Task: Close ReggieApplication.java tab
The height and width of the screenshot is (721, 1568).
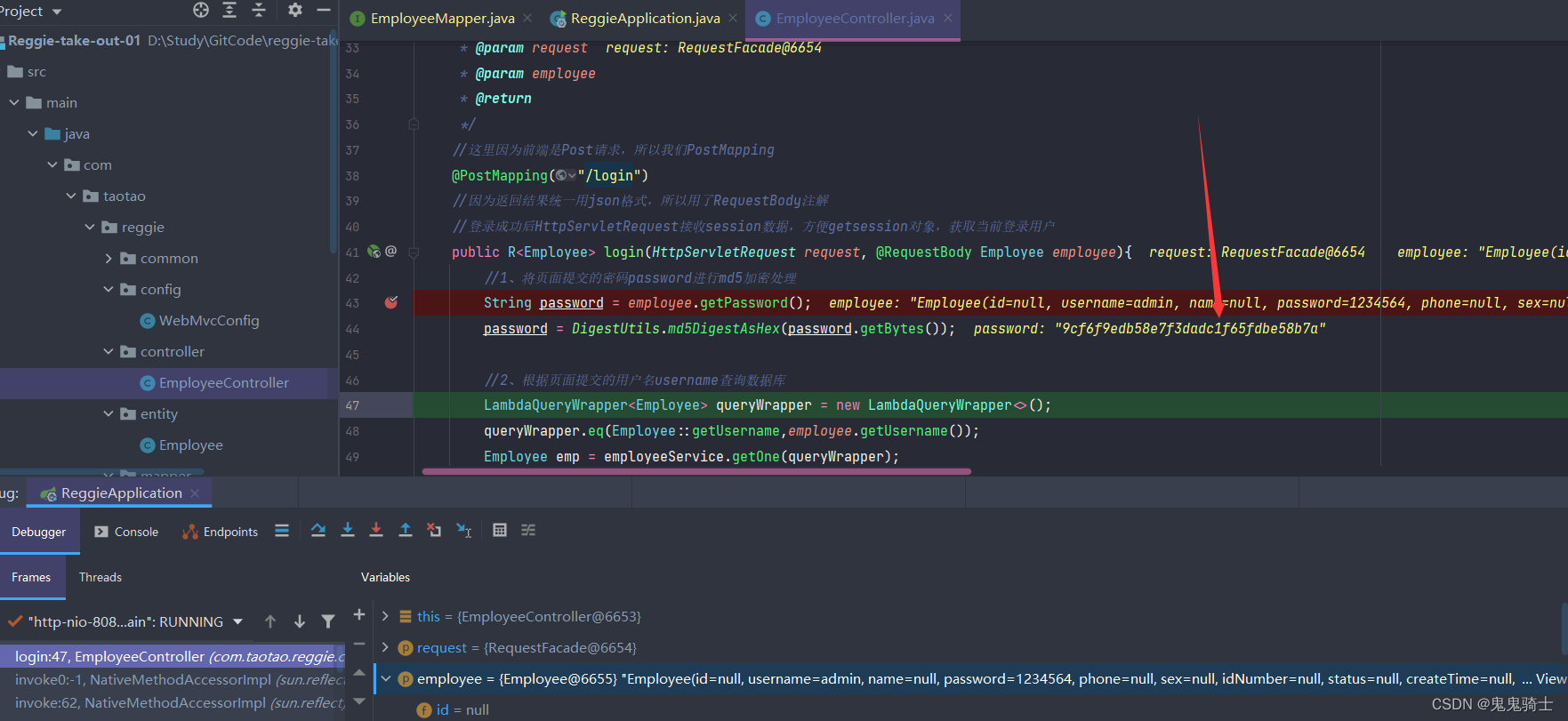Action: click(x=733, y=19)
